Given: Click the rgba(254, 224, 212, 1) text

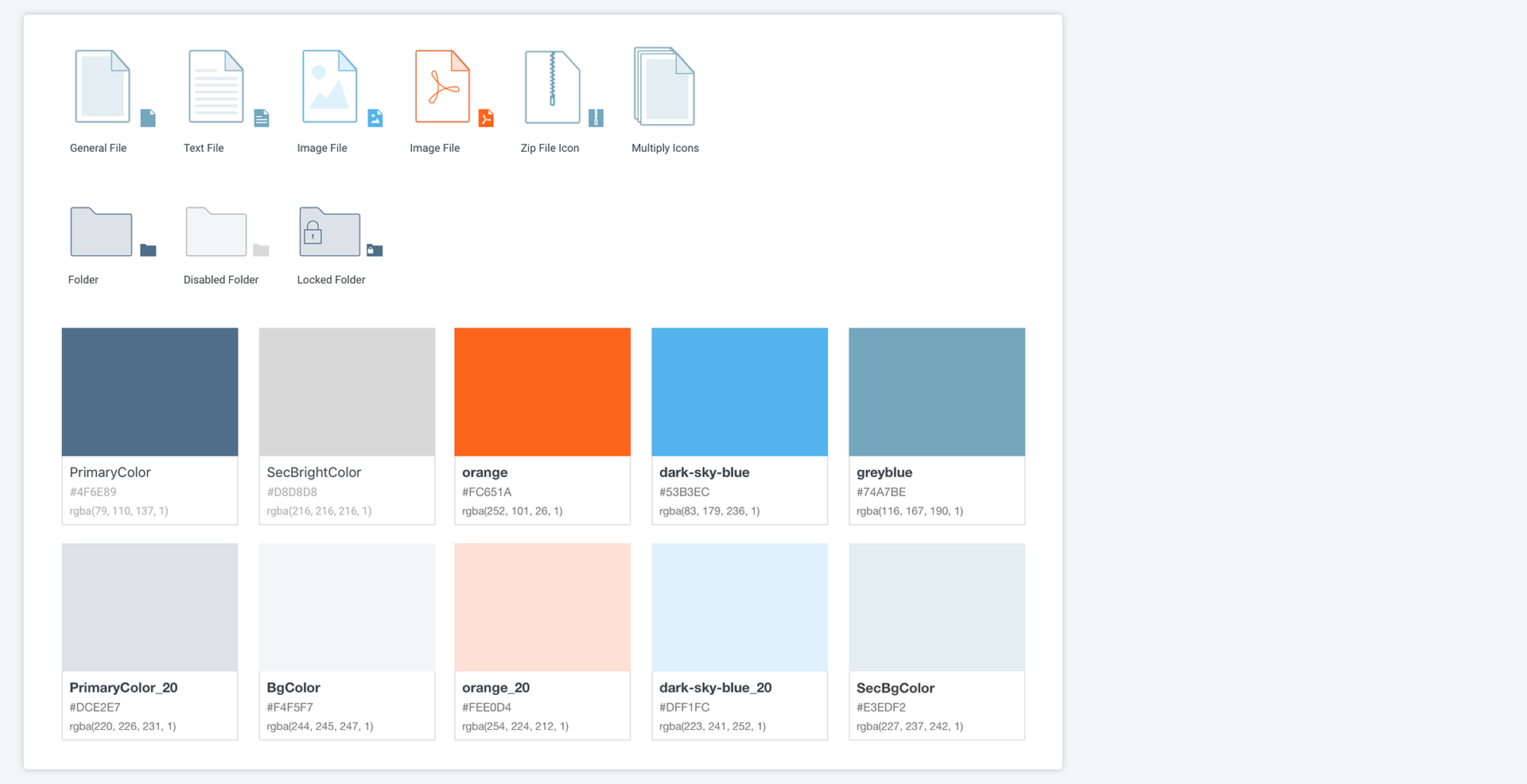Looking at the screenshot, I should 515,727.
